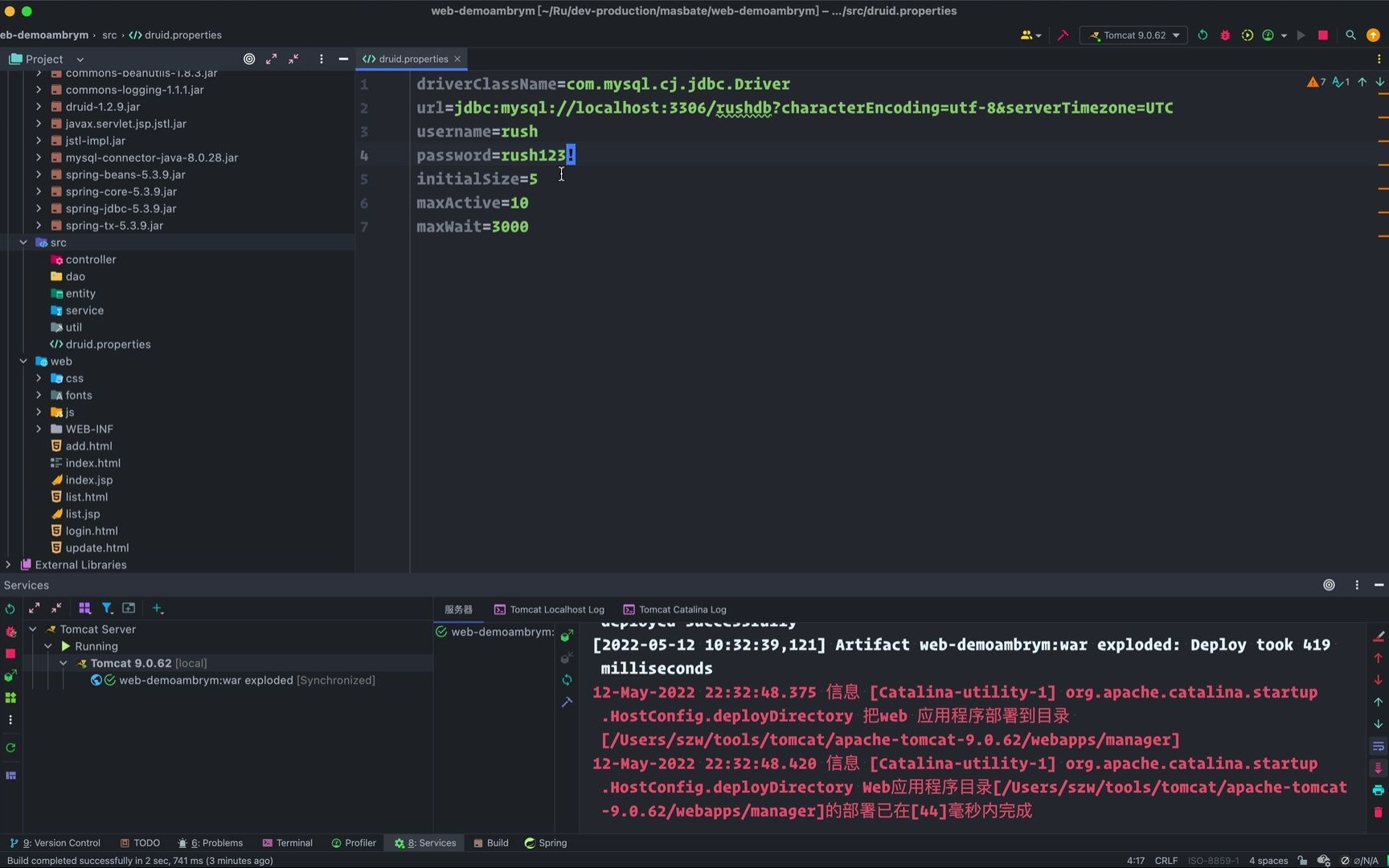
Task: Print the console log with the printer icon
Action: pos(1378,790)
